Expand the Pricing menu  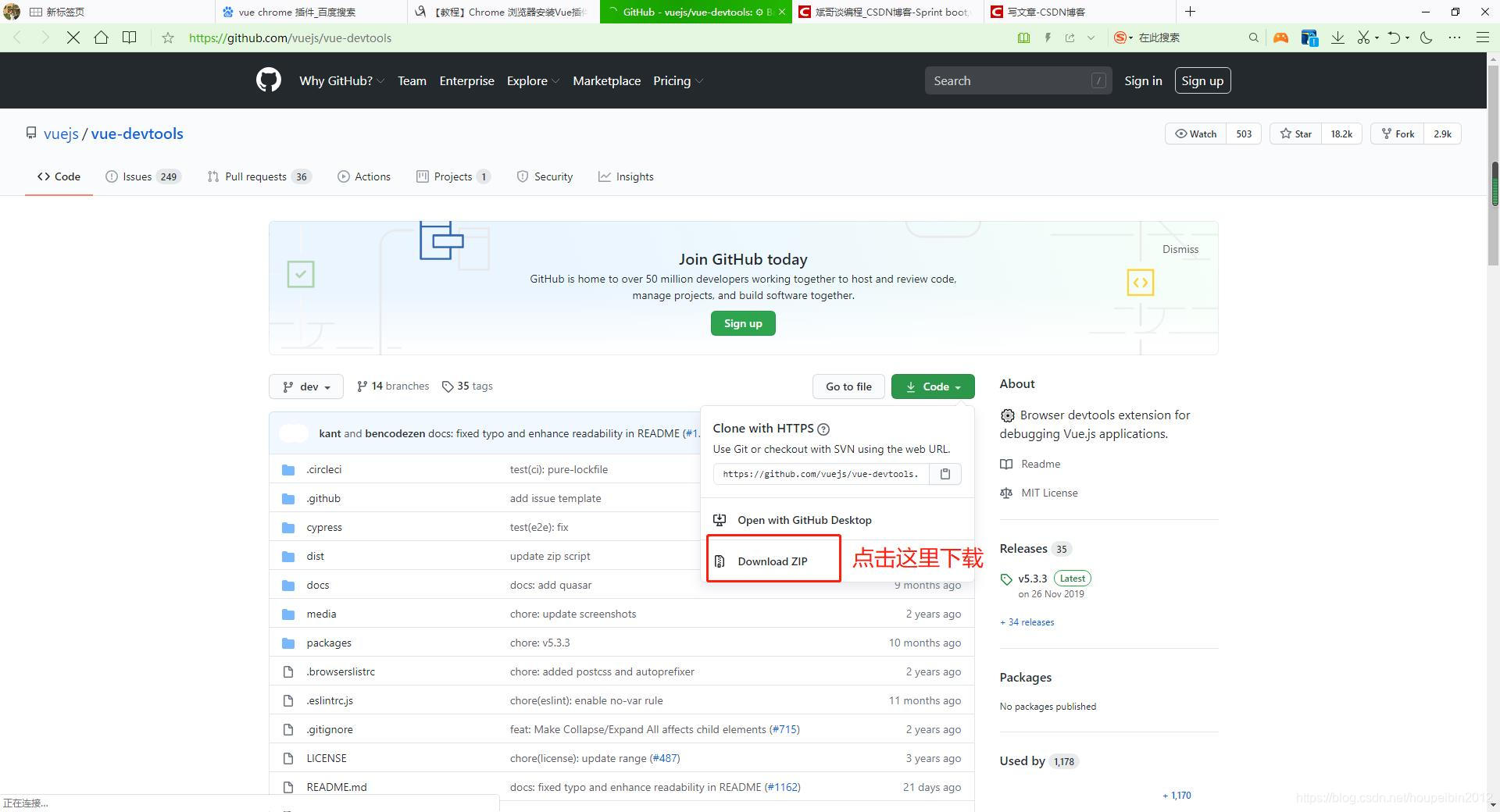point(678,80)
